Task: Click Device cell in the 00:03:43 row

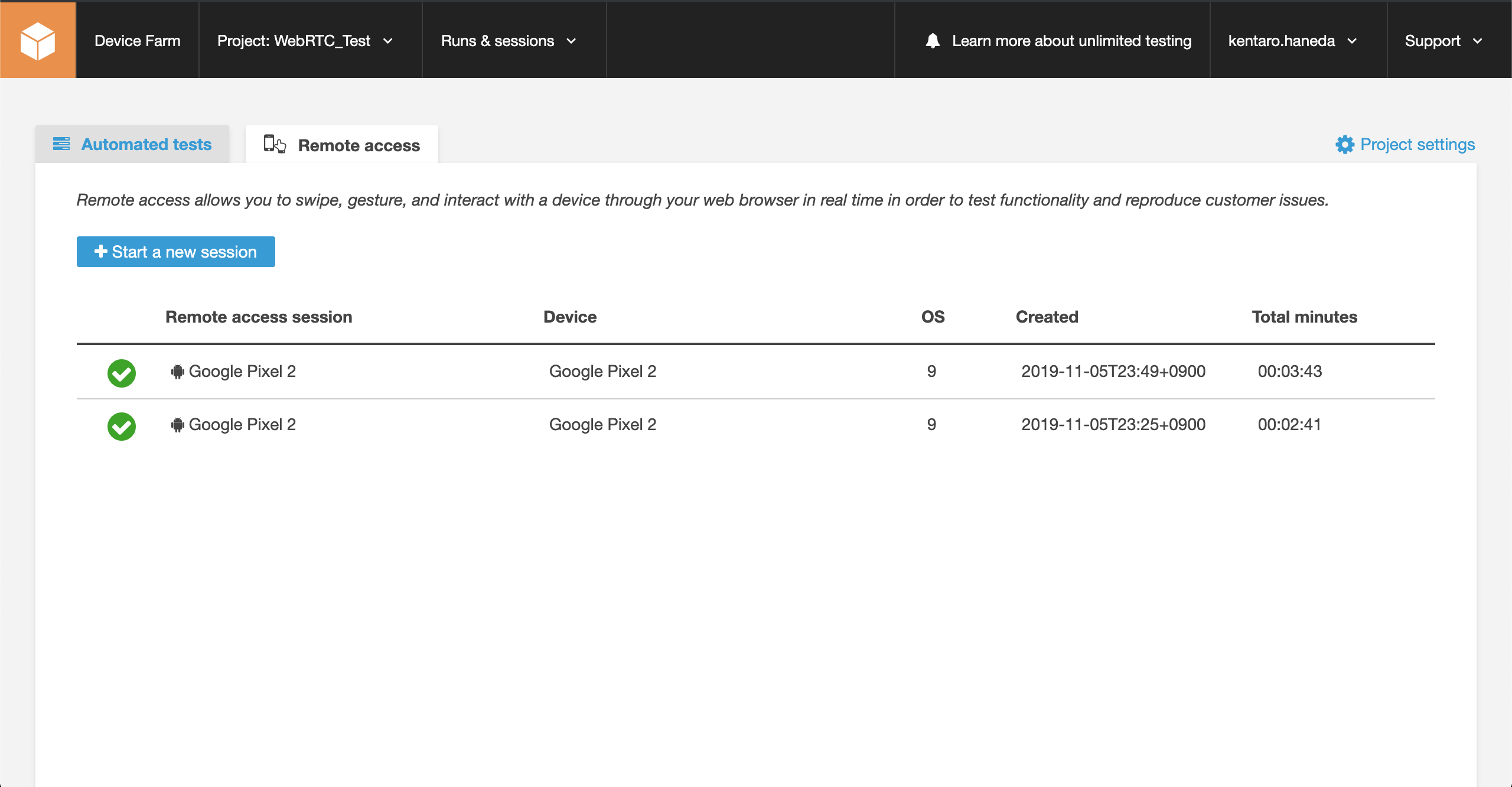Action: (602, 371)
